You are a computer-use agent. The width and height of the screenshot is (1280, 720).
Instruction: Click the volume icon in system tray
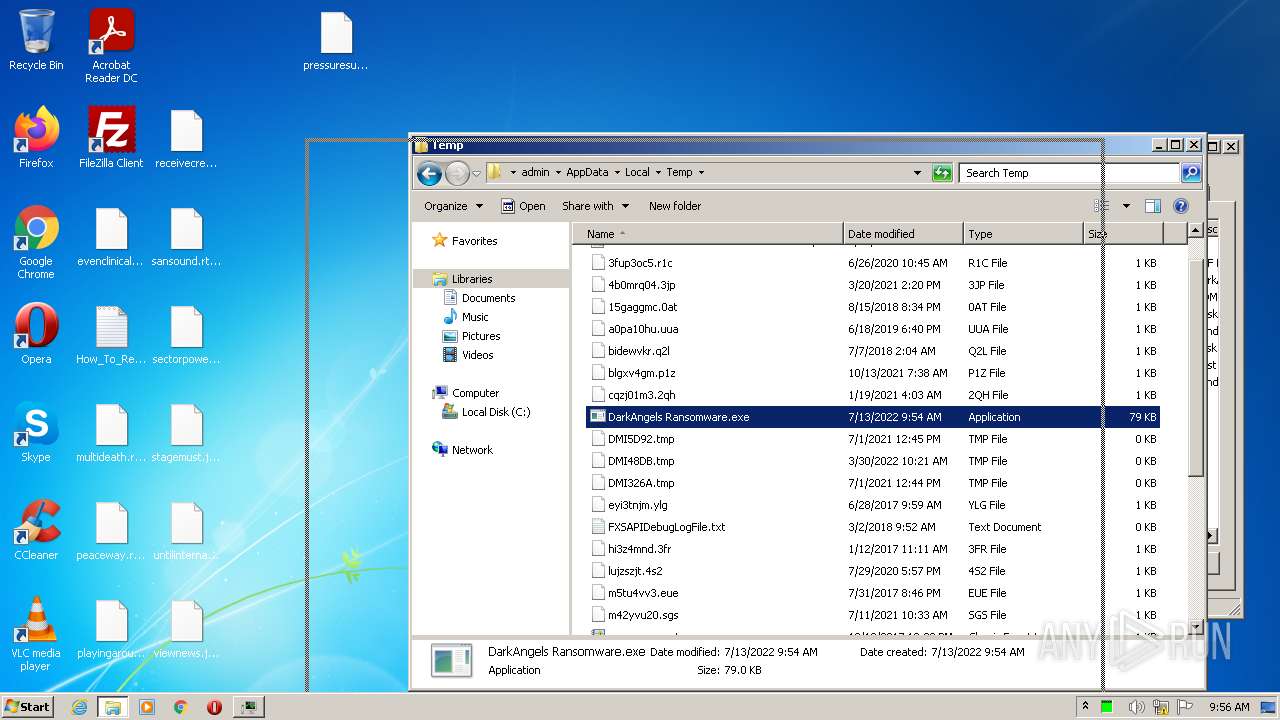(1138, 707)
